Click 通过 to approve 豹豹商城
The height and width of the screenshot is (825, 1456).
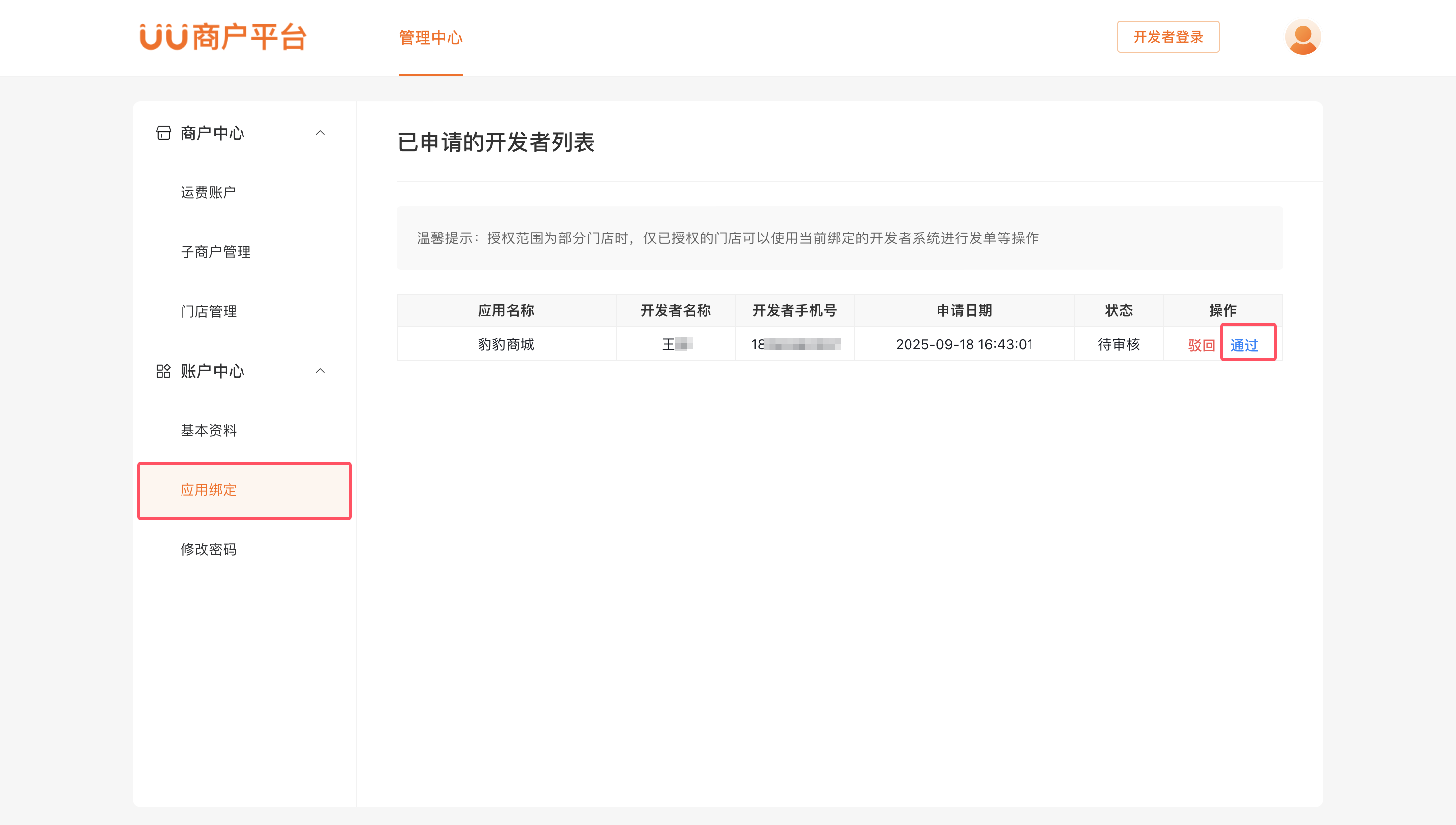[x=1244, y=345]
